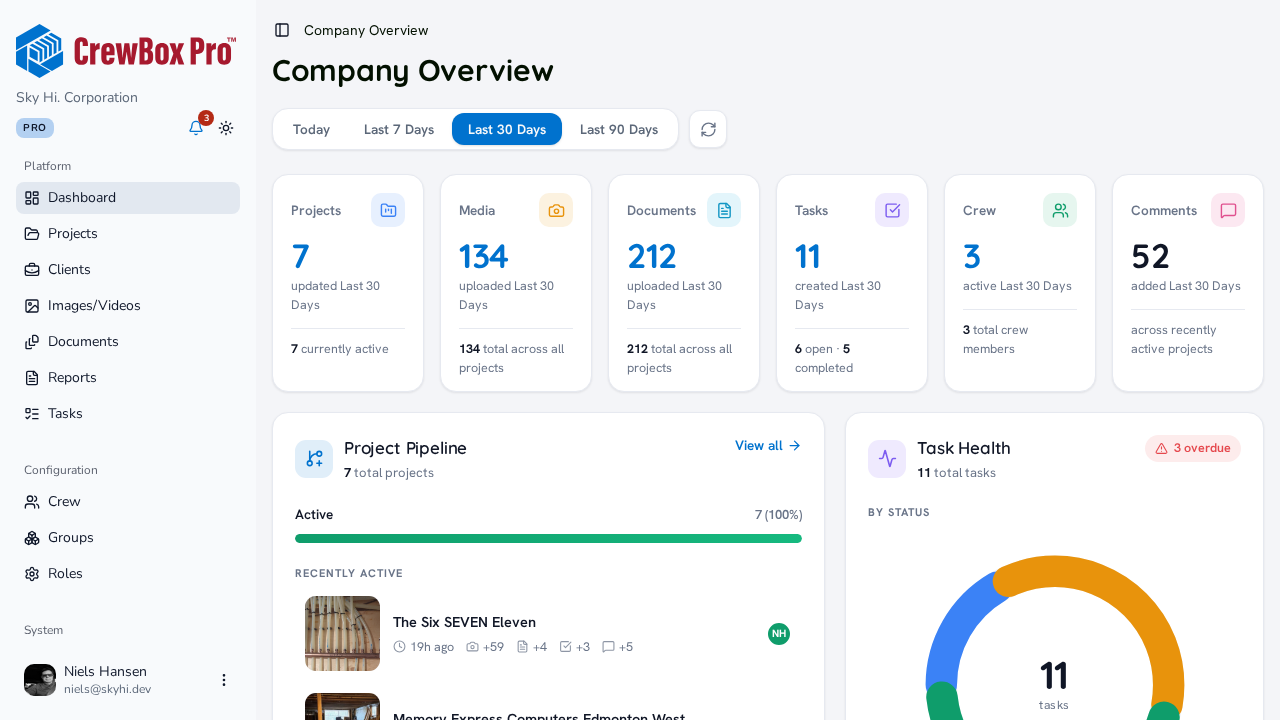Click the PRO plan badge
This screenshot has width=1280, height=720.
[35, 128]
